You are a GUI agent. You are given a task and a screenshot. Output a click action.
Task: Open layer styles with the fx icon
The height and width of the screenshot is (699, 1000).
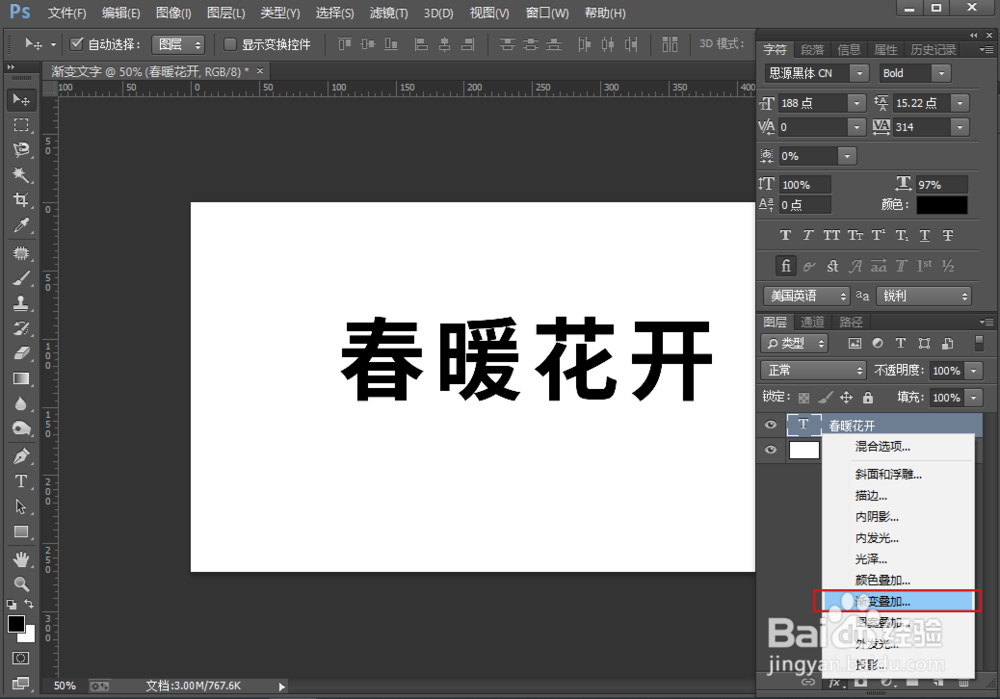[836, 682]
